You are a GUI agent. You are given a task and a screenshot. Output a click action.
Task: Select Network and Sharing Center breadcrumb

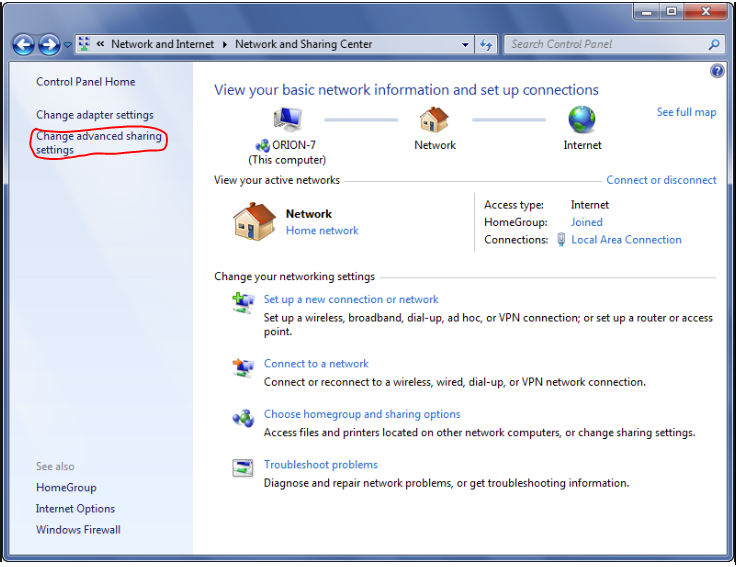click(304, 44)
